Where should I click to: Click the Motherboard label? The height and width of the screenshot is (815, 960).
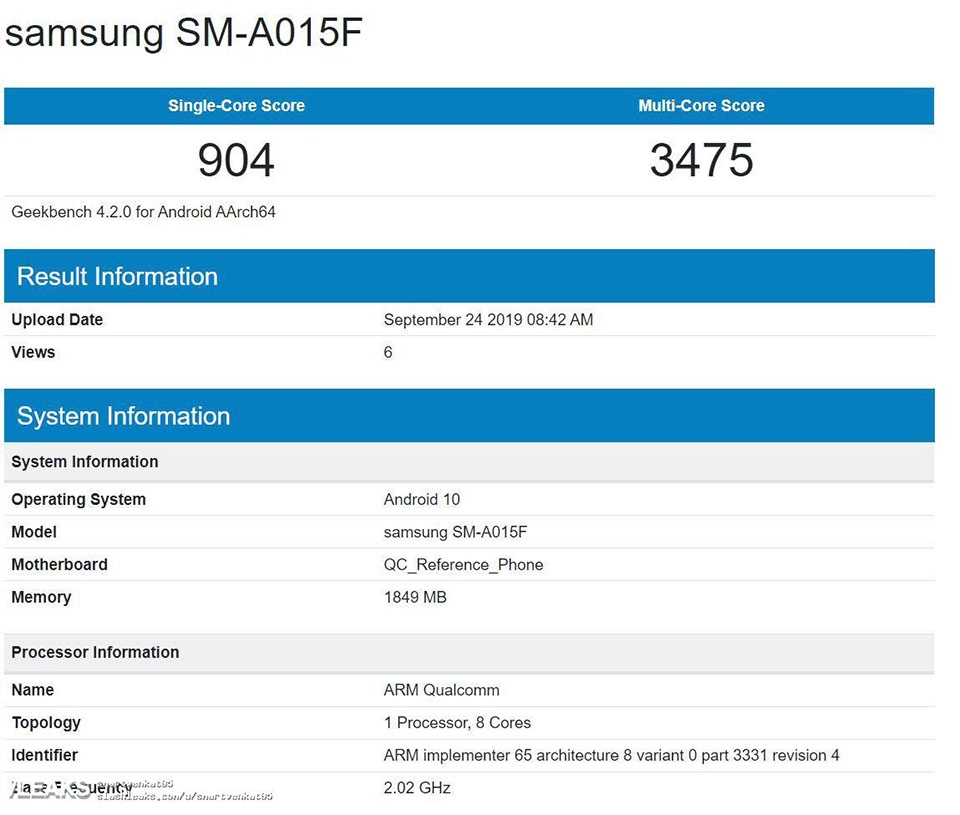tap(59, 565)
